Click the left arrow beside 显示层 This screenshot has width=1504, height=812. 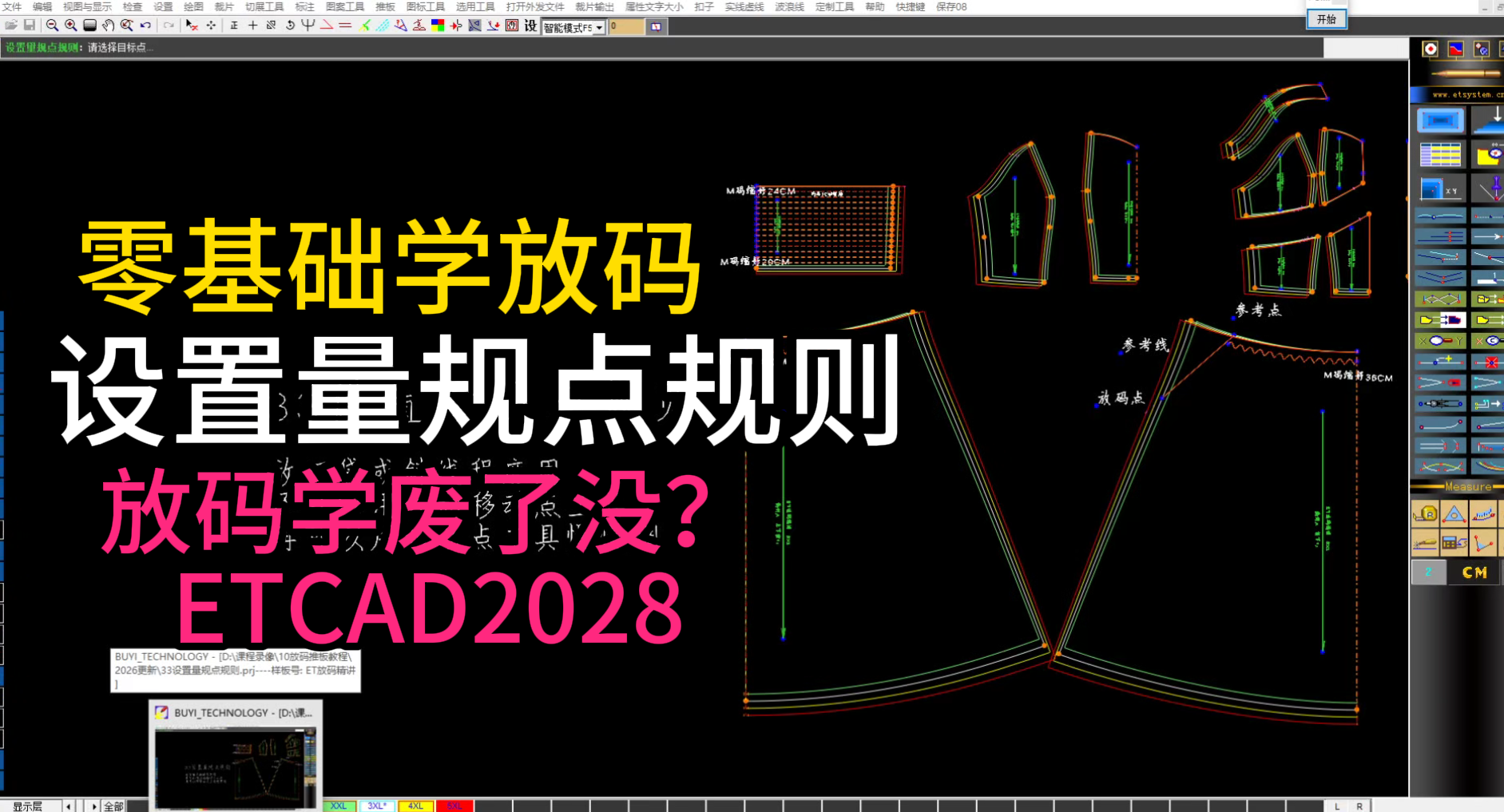[68, 806]
